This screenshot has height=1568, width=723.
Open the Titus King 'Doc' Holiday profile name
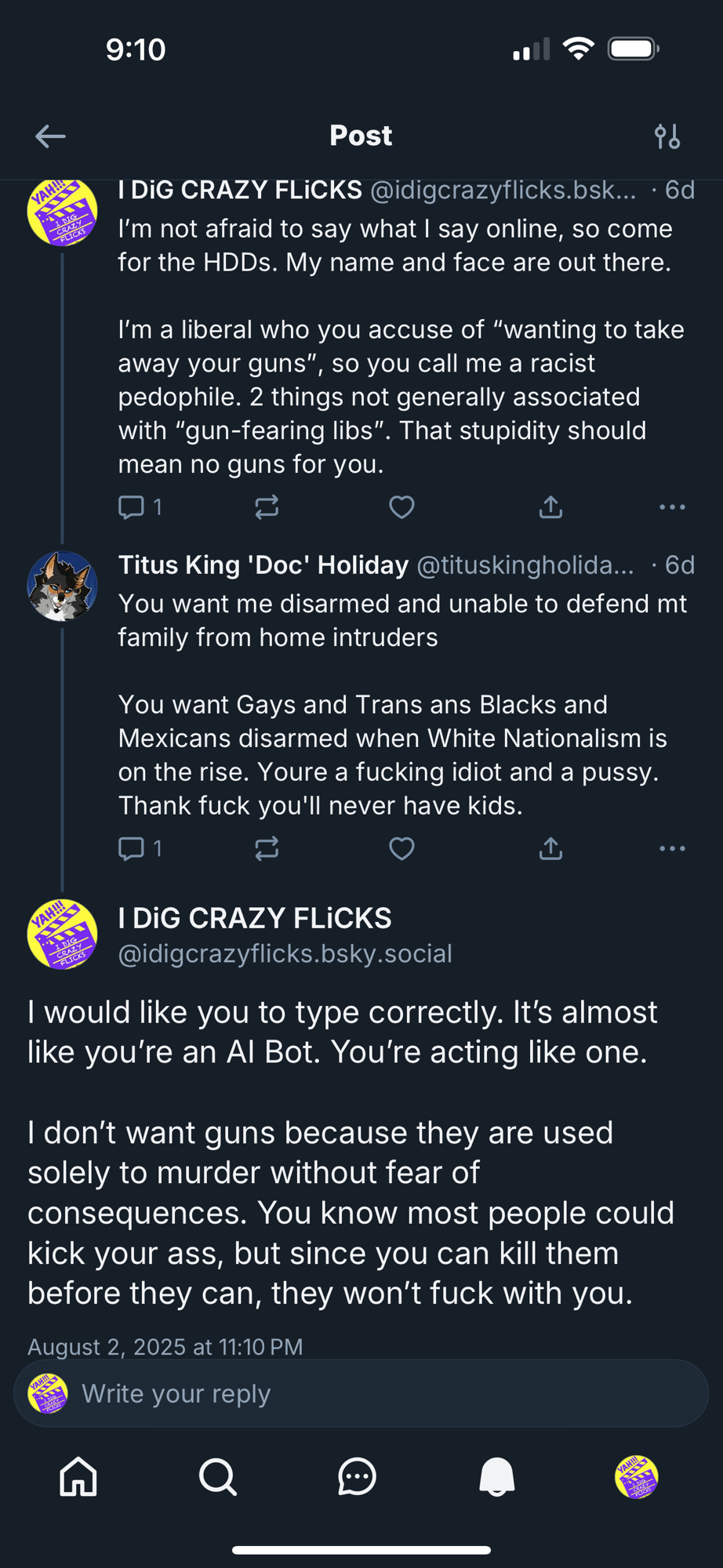(x=263, y=565)
